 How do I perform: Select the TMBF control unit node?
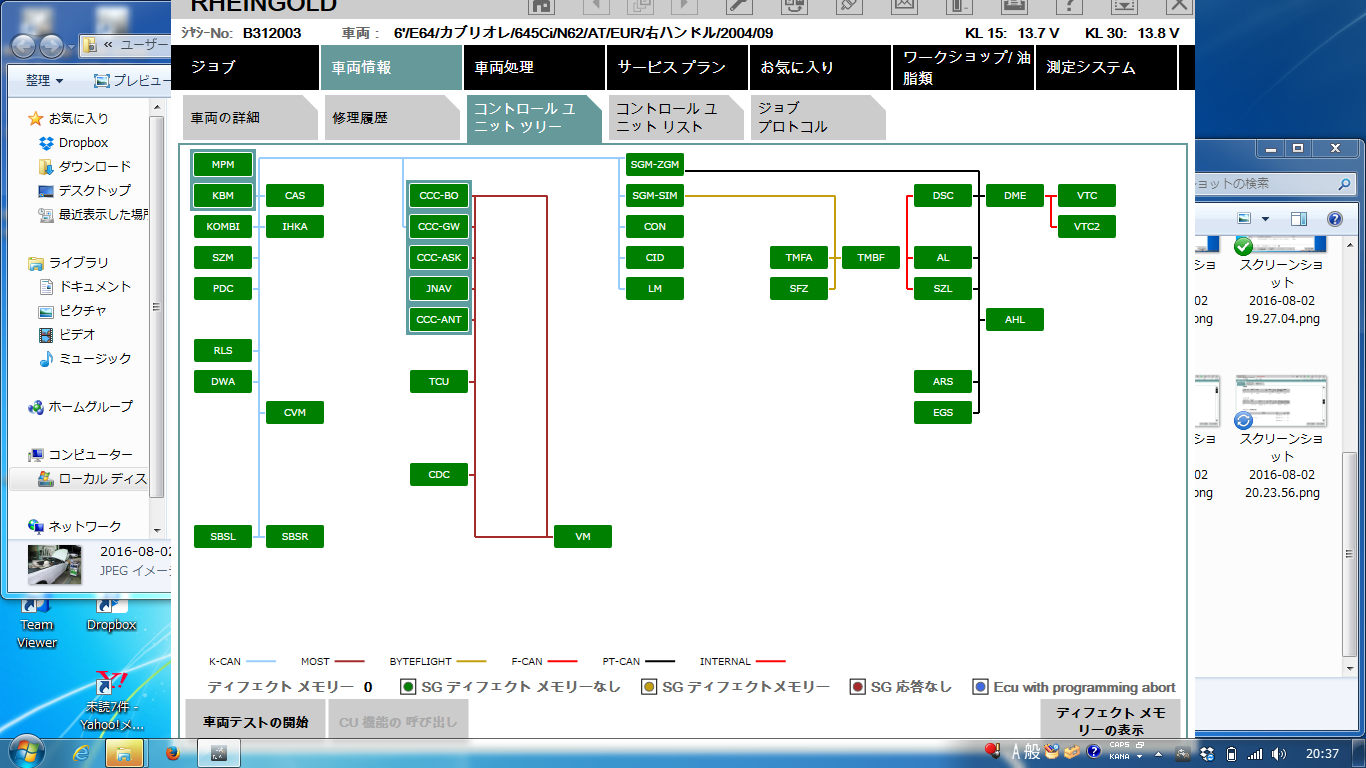871,258
